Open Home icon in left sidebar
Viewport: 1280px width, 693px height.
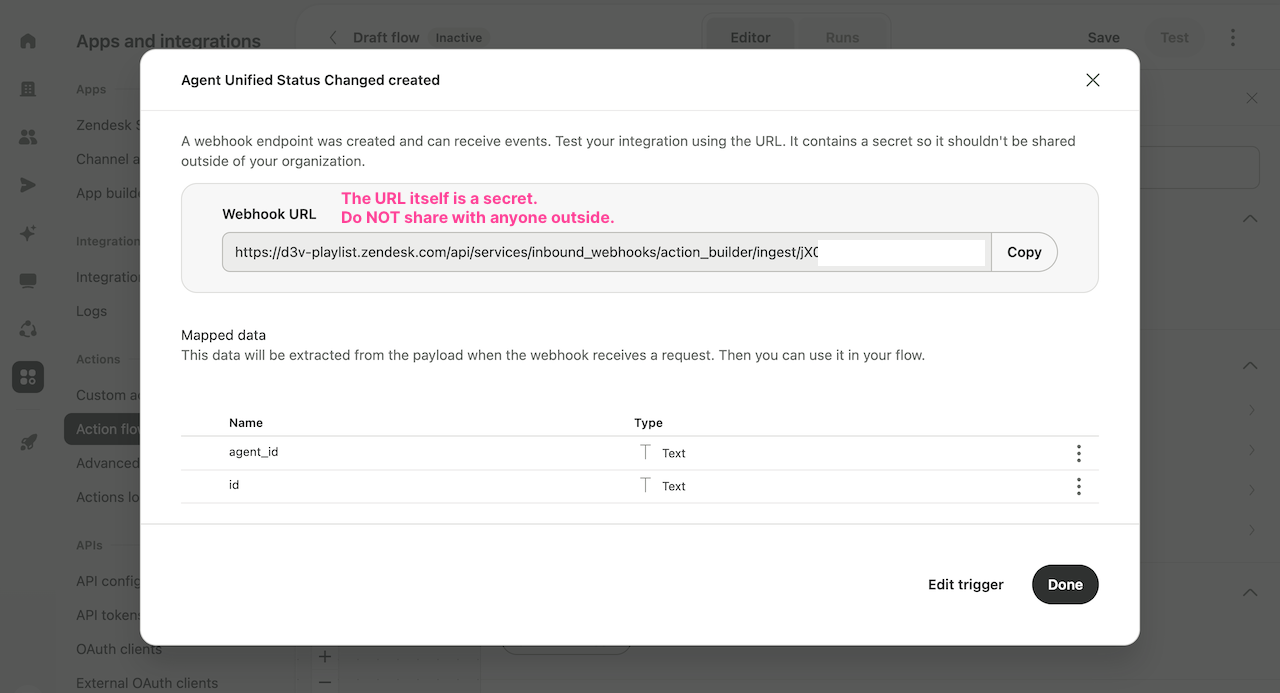[x=28, y=41]
